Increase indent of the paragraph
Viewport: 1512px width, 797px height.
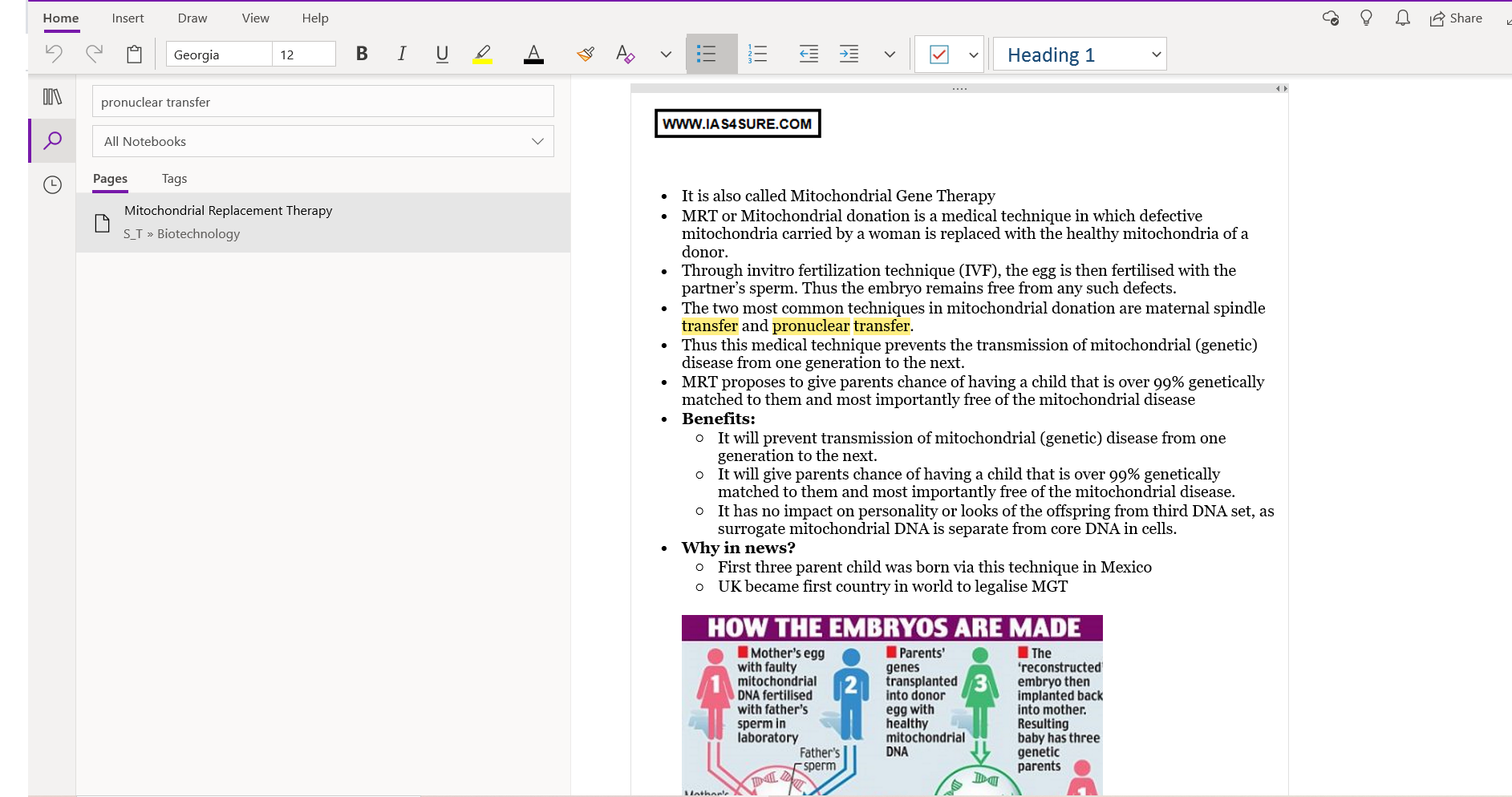click(849, 54)
